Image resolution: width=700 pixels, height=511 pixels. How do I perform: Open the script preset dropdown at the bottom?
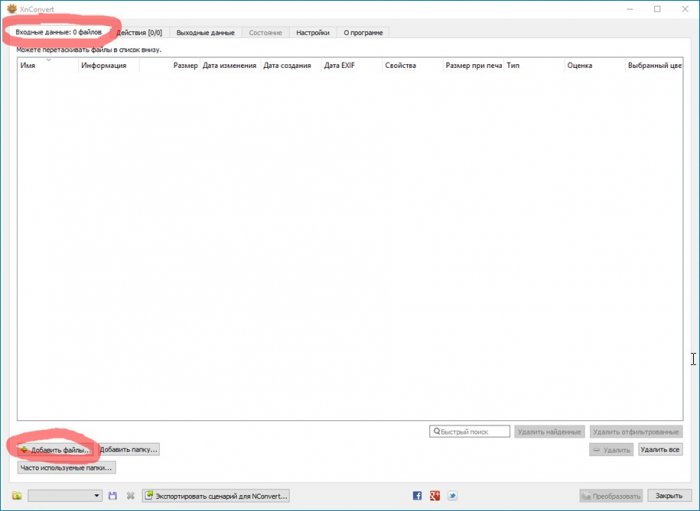click(65, 495)
